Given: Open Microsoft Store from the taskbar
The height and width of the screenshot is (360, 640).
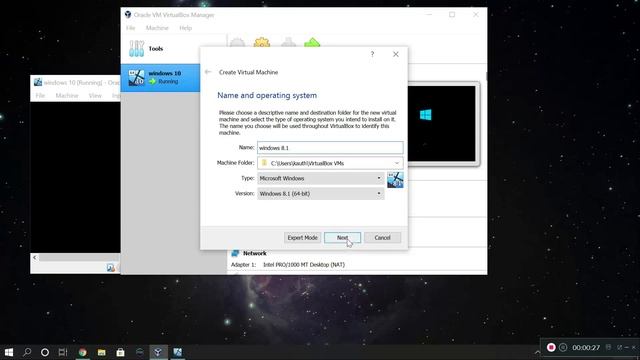Looking at the screenshot, I should coord(120,352).
